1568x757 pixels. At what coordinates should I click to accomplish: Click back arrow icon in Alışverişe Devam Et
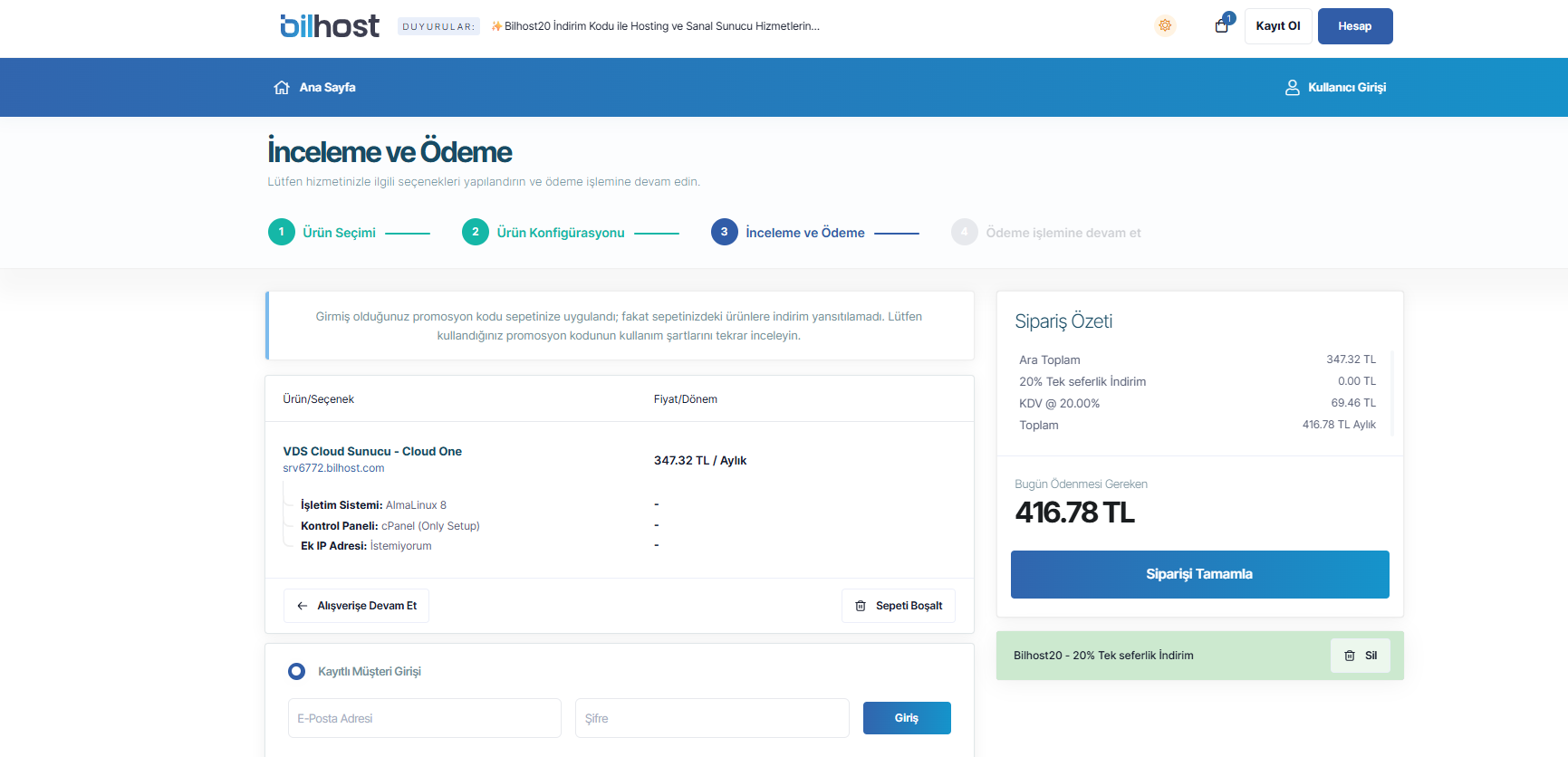point(303,606)
